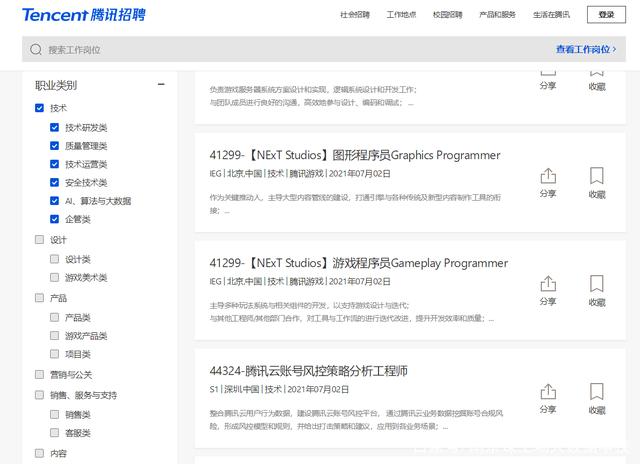
Task: Uncheck the 技术 category checkbox
Action: [40, 108]
